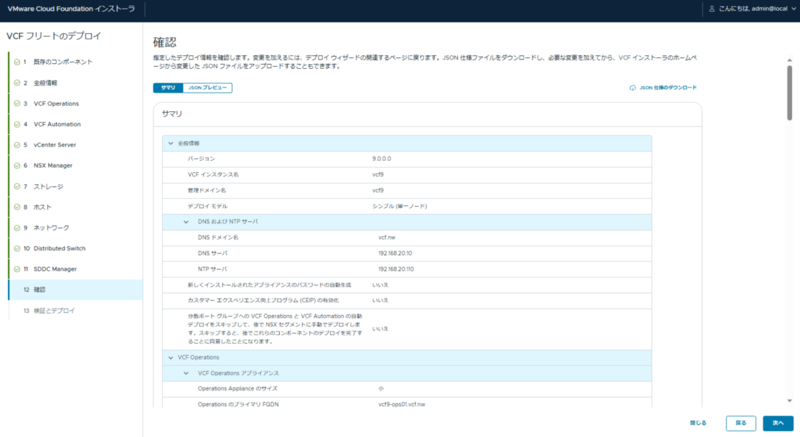Click the カスタマー エクスペリエンス向上プログラム (CEIP) row label
This screenshot has height=437, width=800.
coord(263,300)
